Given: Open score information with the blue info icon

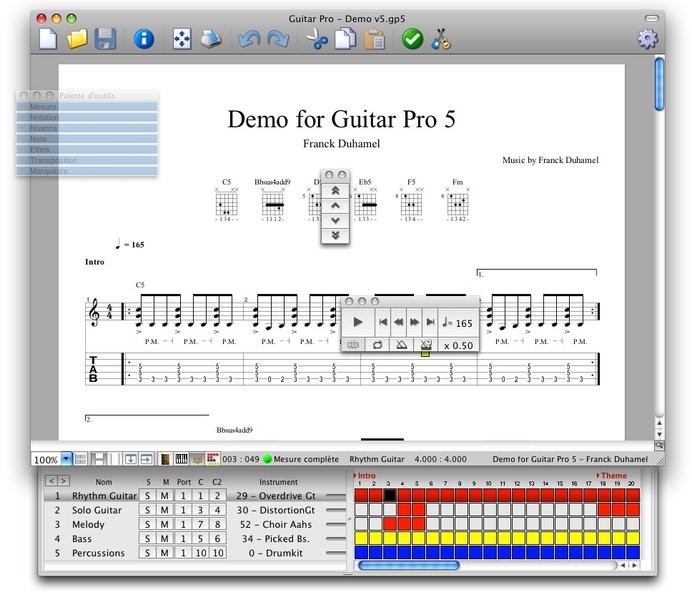Looking at the screenshot, I should (x=144, y=39).
